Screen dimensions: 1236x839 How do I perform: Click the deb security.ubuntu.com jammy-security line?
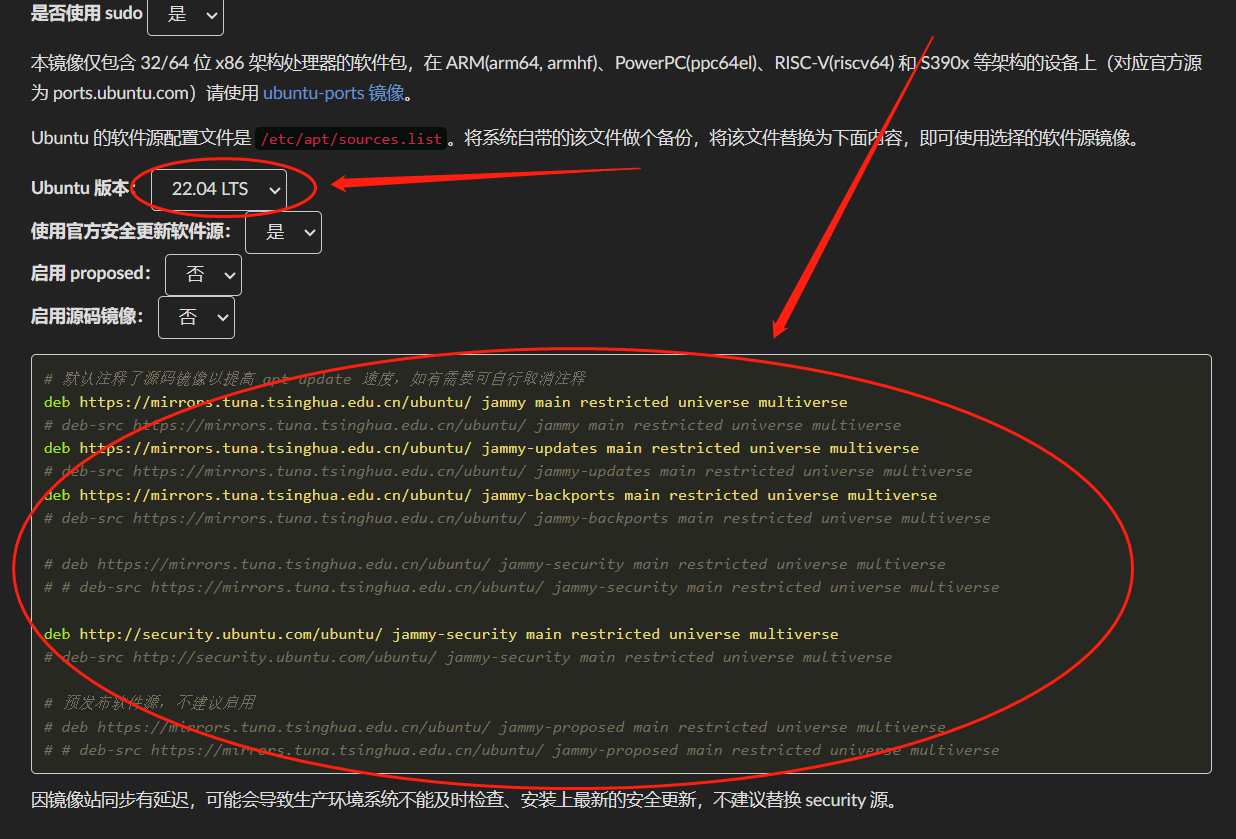[441, 634]
